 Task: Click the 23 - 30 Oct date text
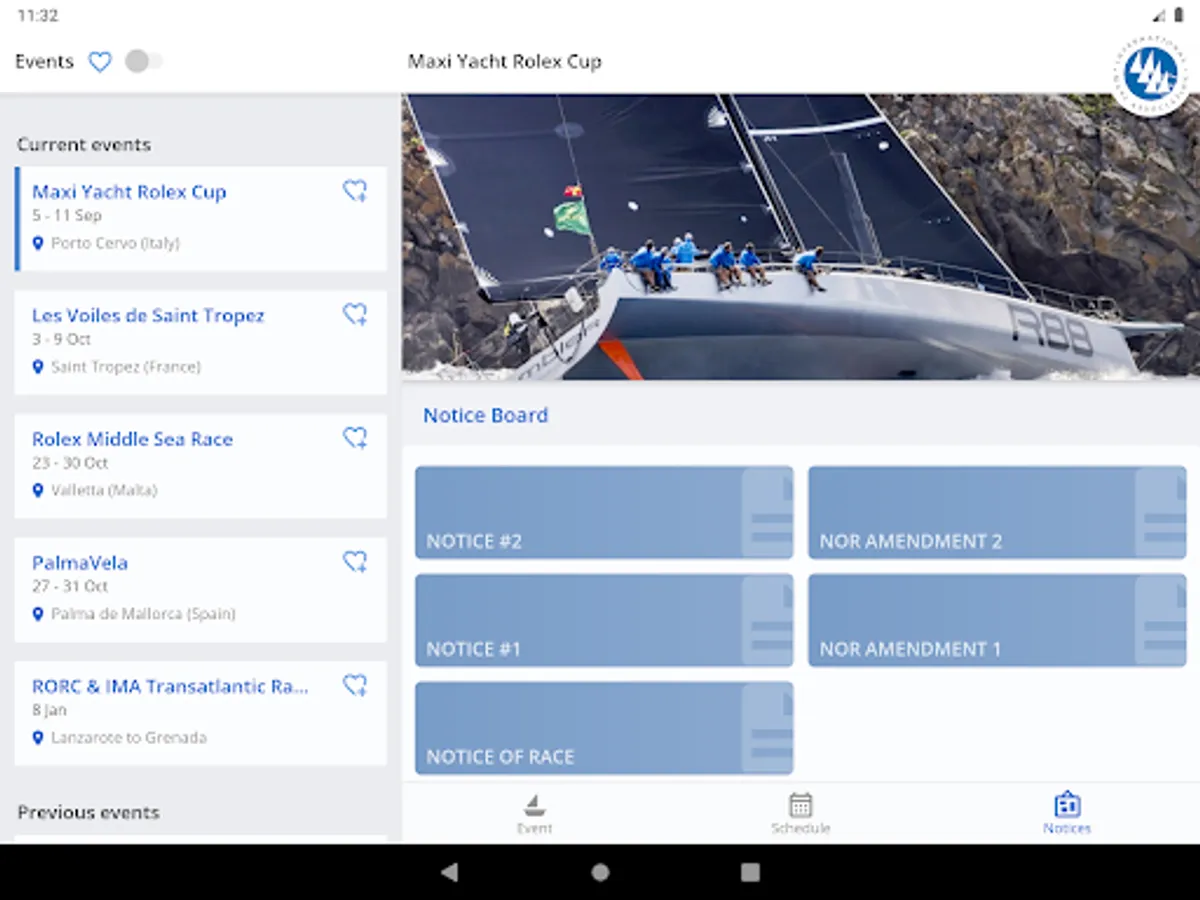(70, 463)
